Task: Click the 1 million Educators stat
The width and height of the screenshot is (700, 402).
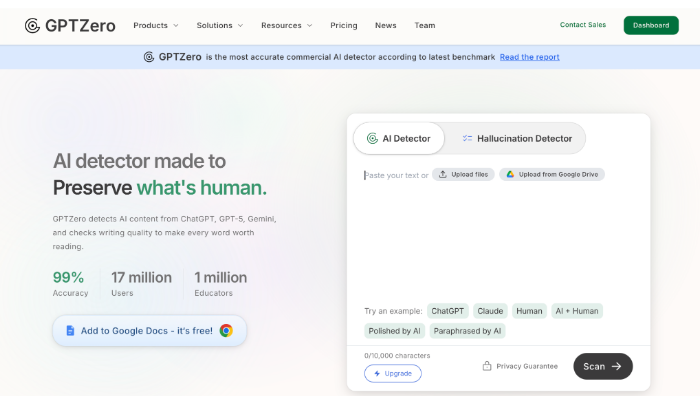Action: (x=221, y=284)
